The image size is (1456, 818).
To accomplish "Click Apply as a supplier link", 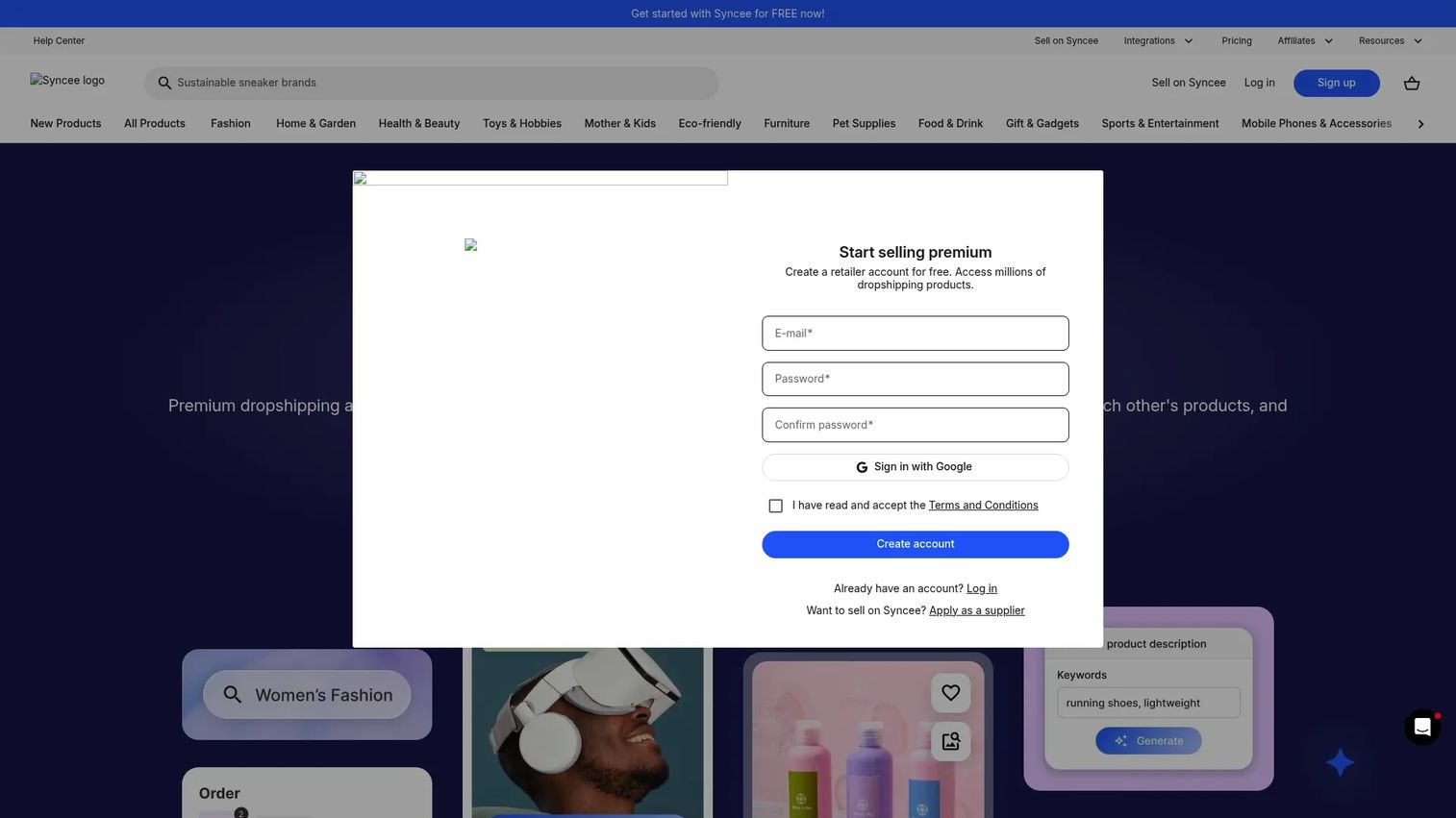I will click(977, 610).
